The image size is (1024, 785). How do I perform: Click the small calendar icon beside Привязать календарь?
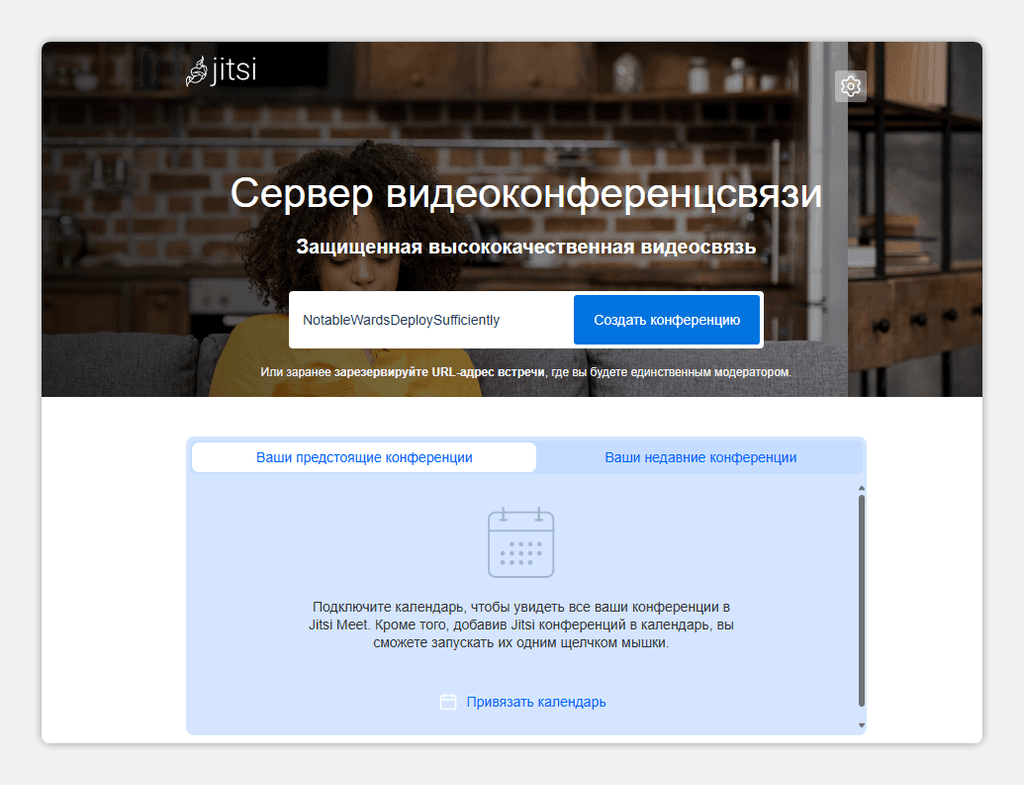[448, 702]
